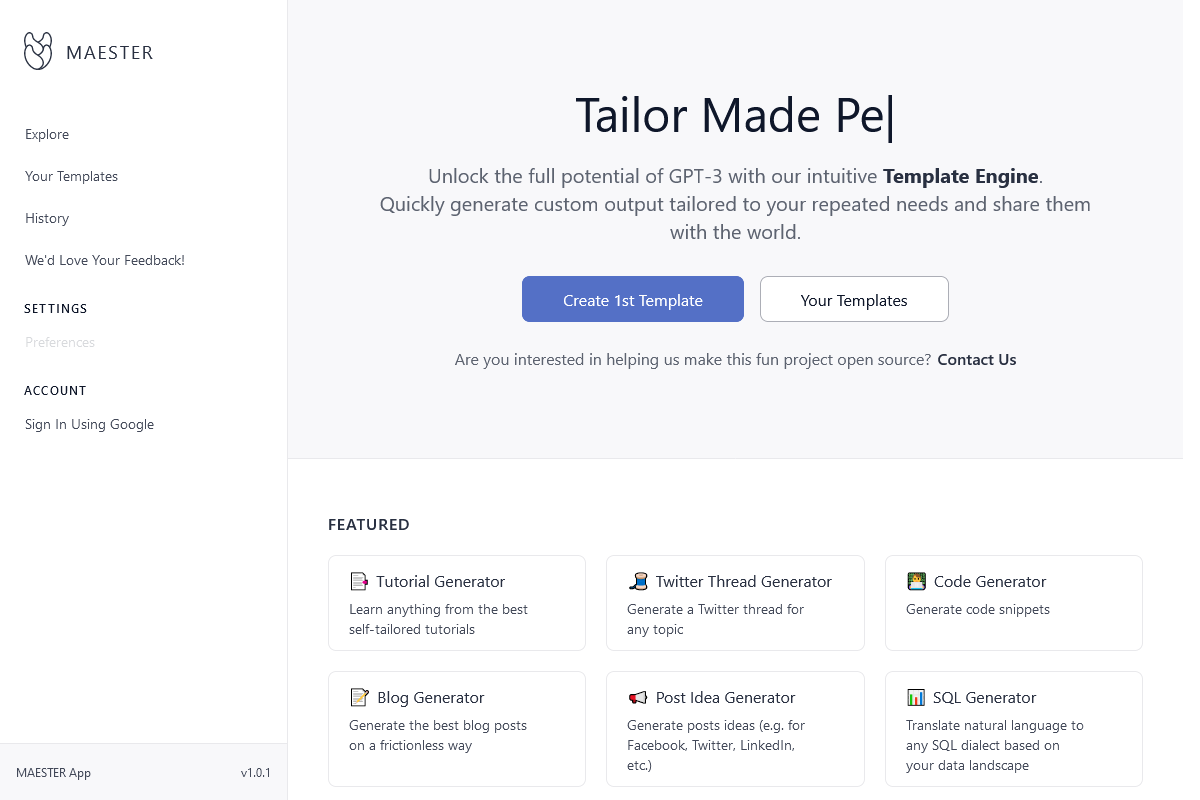Click the Twitter Thread Generator thread icon
The image size is (1200, 800).
pos(638,582)
